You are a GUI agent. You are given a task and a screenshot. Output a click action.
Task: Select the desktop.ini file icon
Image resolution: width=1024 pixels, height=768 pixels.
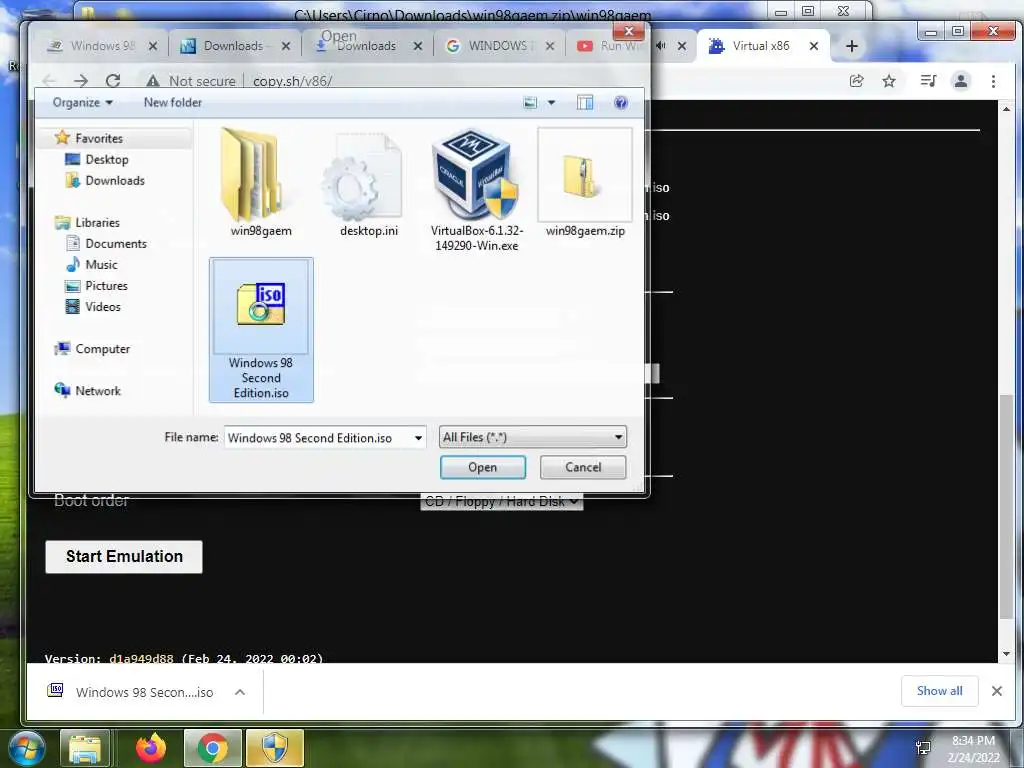click(x=362, y=178)
